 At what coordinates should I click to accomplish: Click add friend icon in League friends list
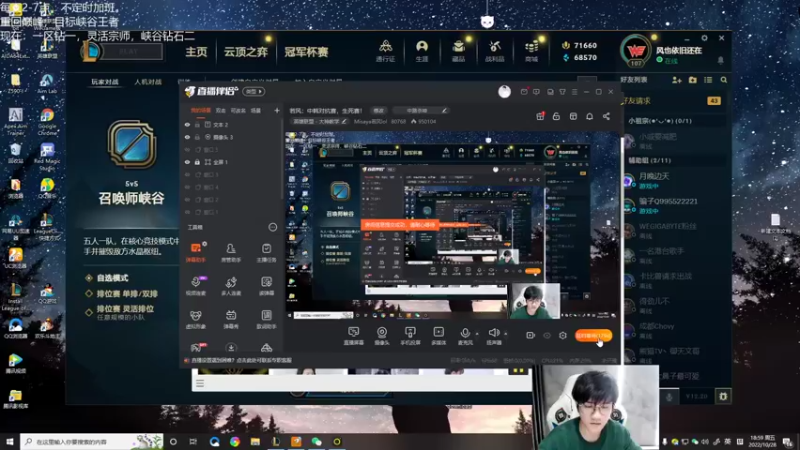[677, 80]
